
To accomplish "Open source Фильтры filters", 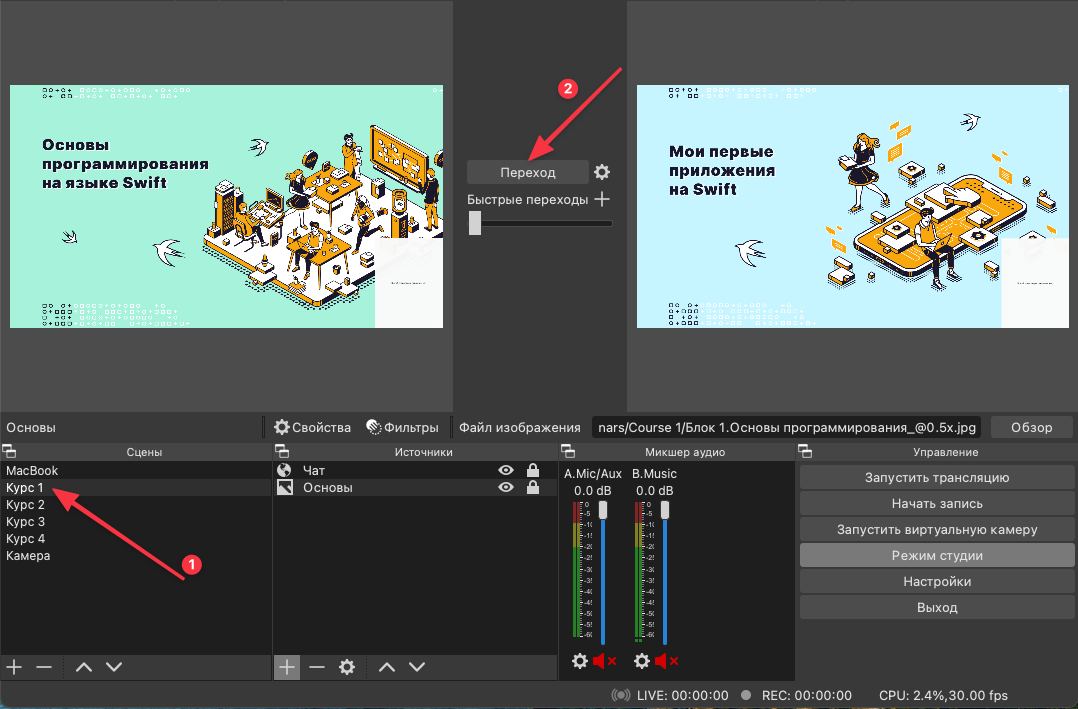I will point(402,427).
